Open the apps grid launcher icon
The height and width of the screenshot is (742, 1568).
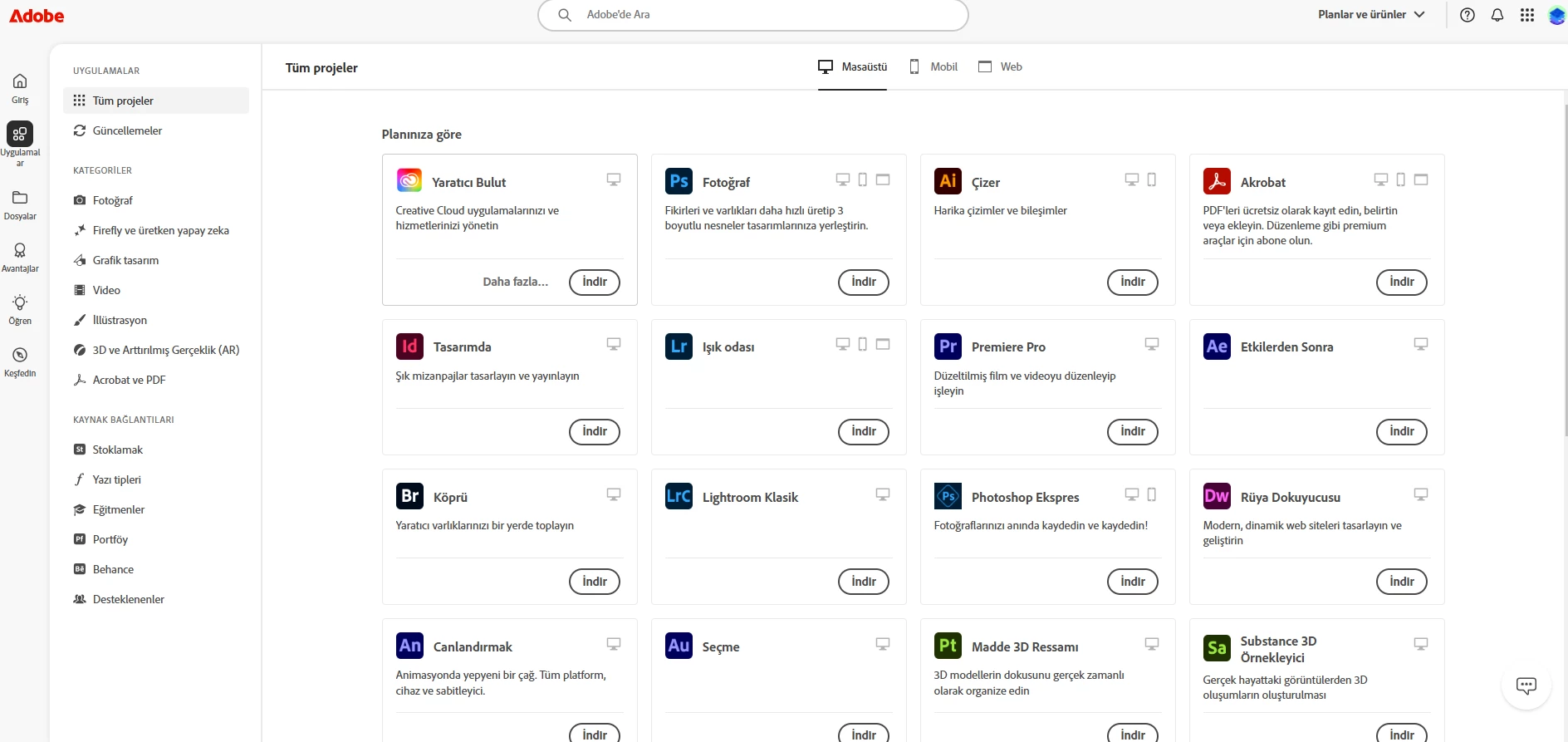click(x=1527, y=15)
